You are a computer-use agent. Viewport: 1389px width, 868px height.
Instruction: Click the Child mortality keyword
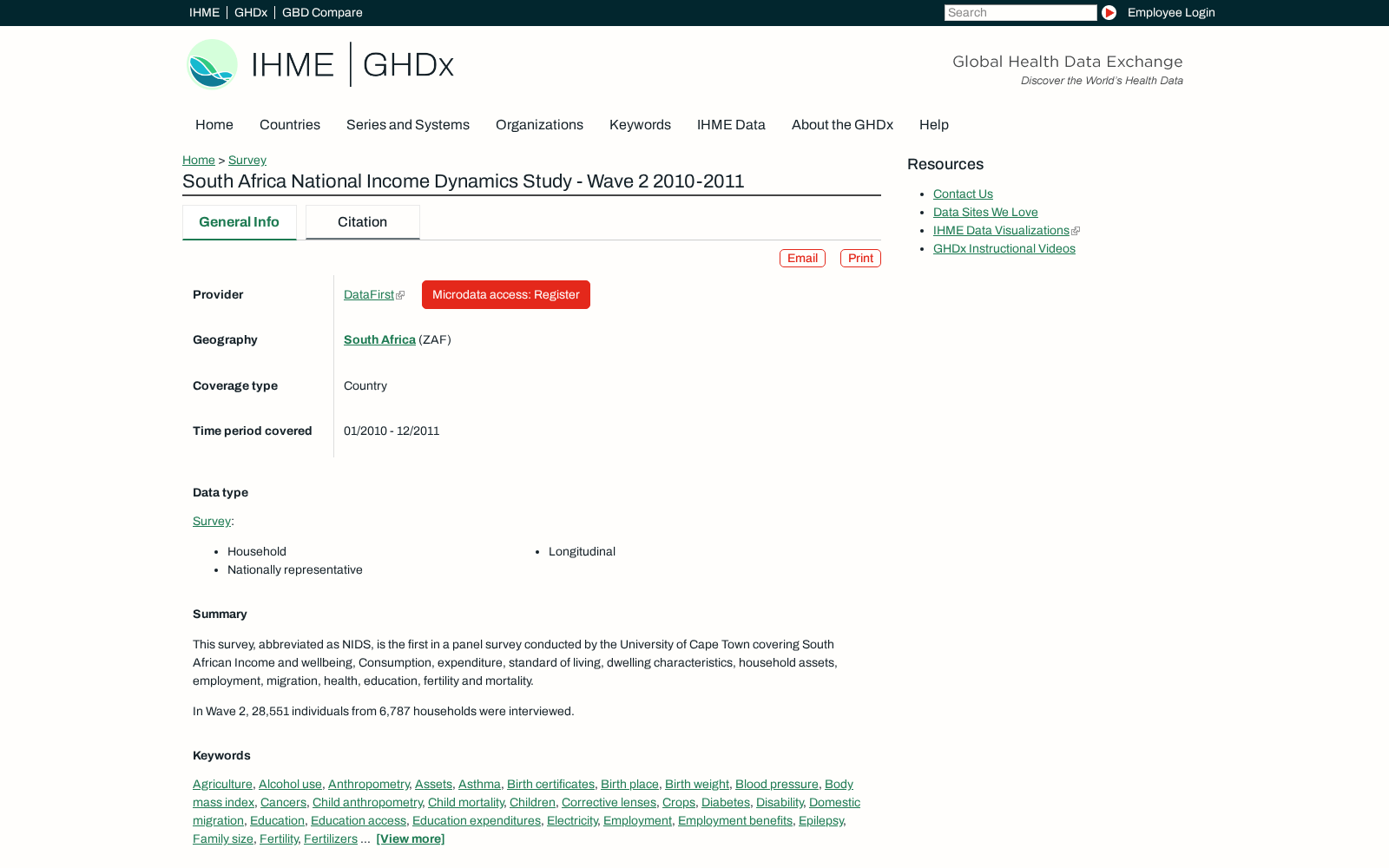point(465,803)
